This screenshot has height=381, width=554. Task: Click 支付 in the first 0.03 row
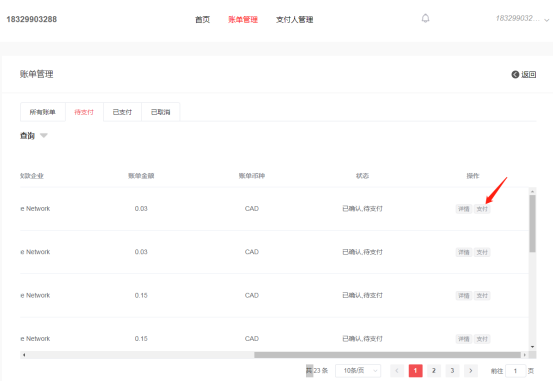tap(482, 209)
